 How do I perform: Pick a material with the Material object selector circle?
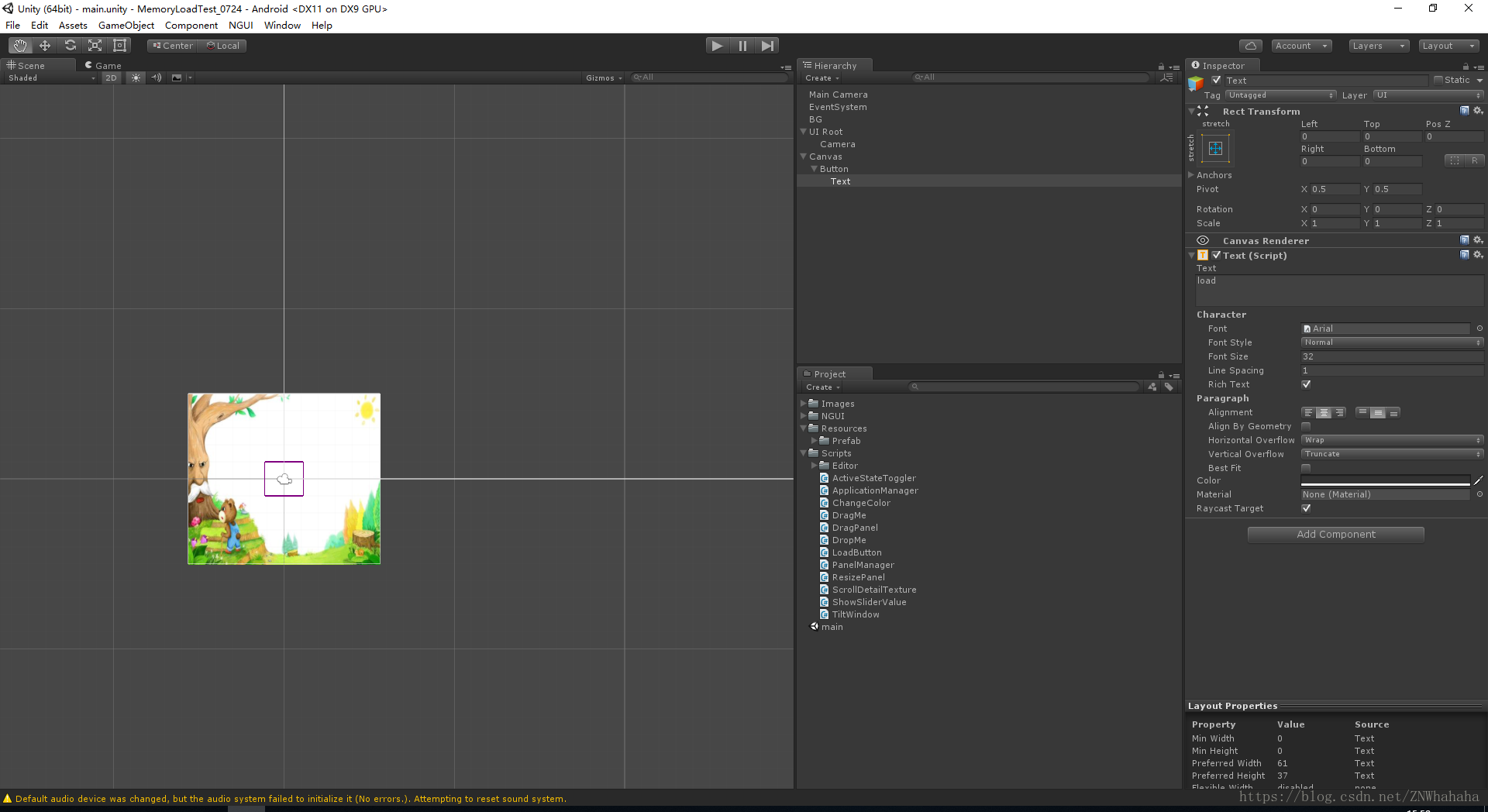1479,494
